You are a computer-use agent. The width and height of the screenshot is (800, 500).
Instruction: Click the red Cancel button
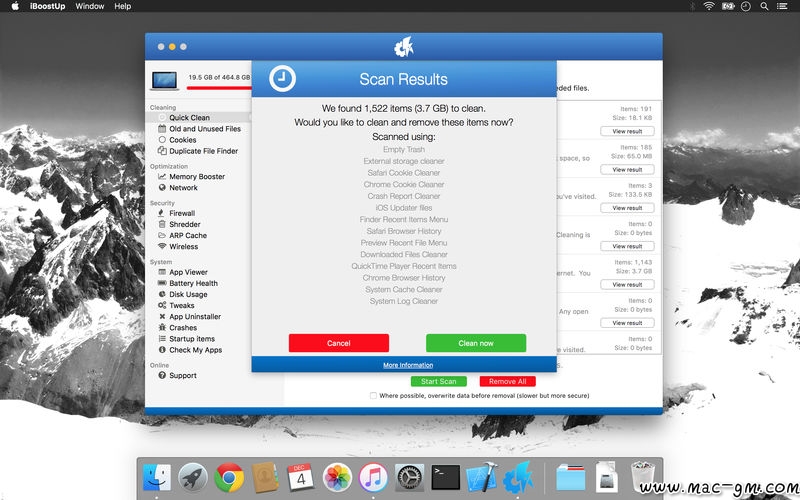[339, 343]
